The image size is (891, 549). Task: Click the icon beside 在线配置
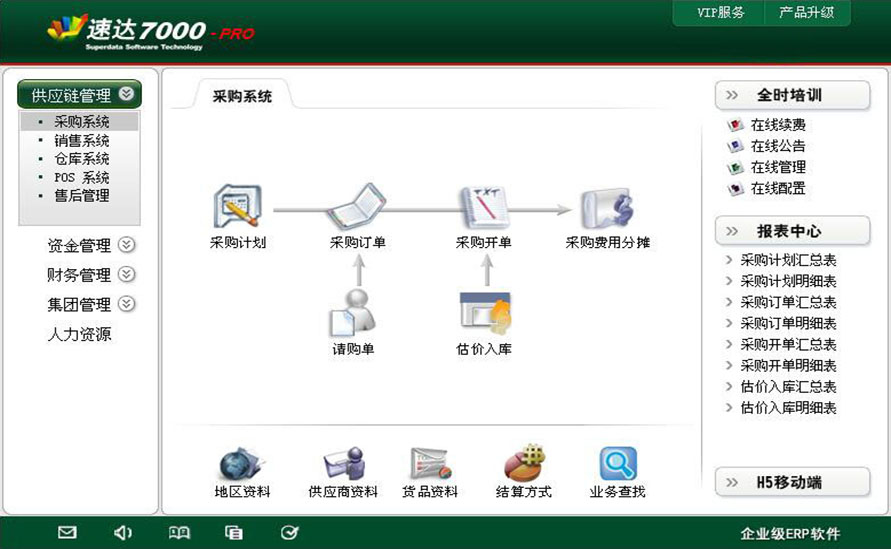point(735,188)
